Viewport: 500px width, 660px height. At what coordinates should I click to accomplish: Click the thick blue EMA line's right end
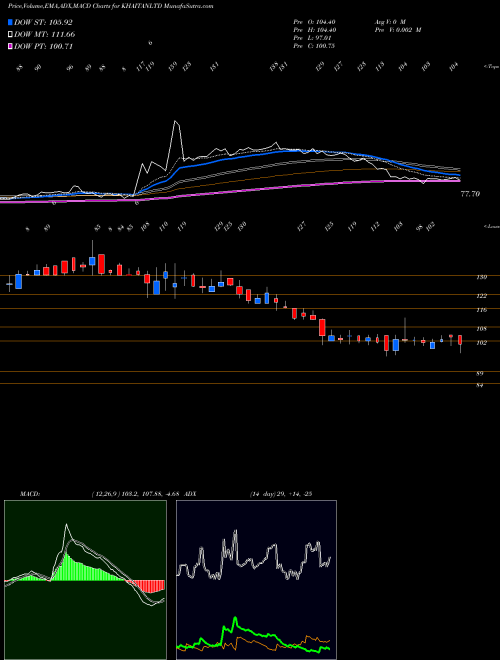[x=458, y=175]
